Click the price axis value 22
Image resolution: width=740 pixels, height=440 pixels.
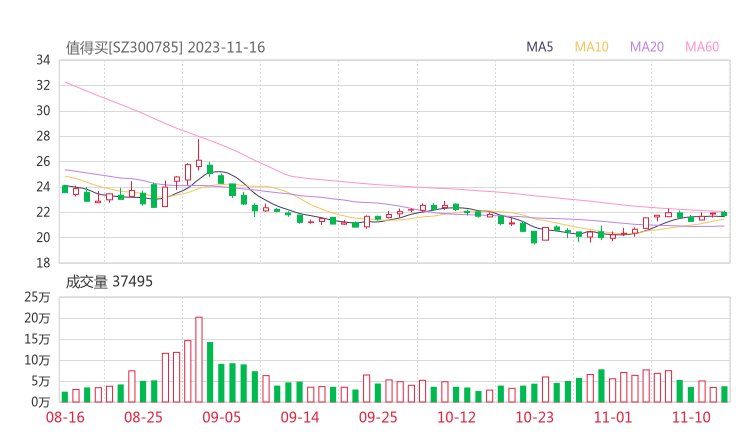tap(43, 212)
